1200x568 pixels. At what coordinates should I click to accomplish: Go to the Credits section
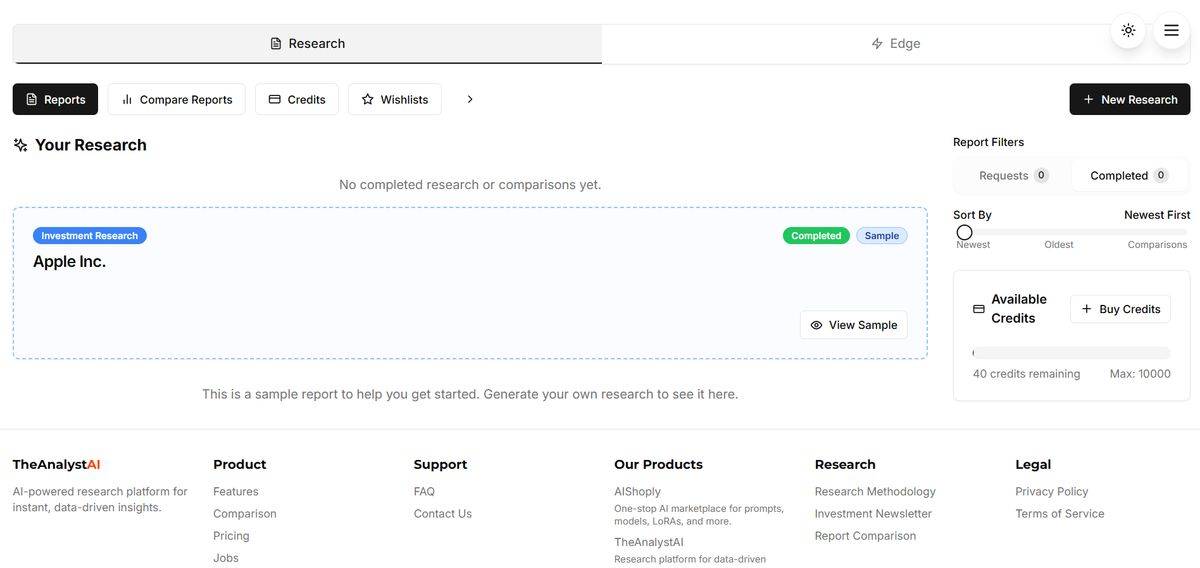[x=296, y=99]
